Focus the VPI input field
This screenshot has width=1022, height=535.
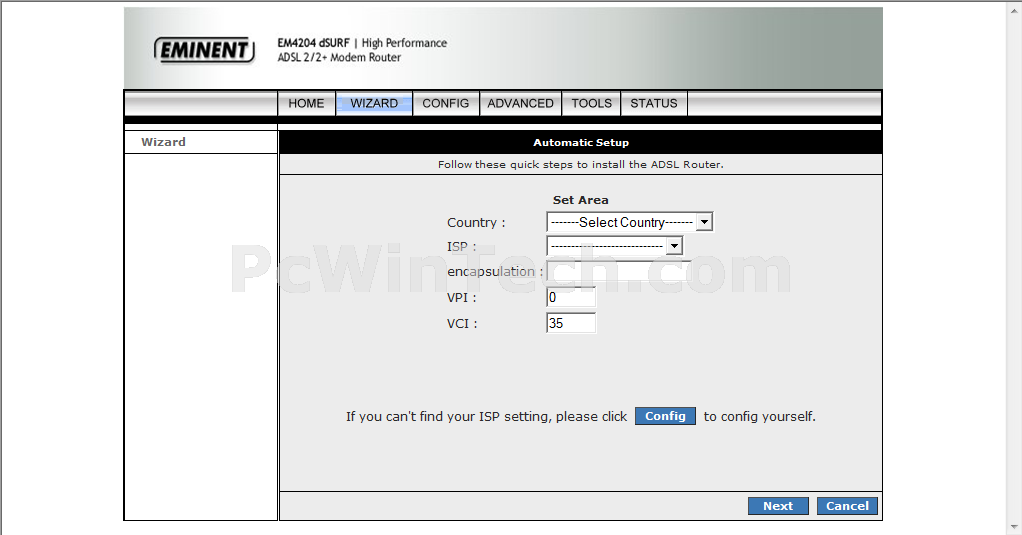(571, 298)
